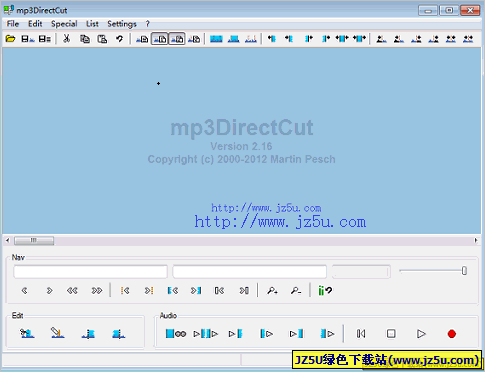Click the horizontal scrollbar thumb below waveform
The image size is (485, 372).
tap(34, 240)
